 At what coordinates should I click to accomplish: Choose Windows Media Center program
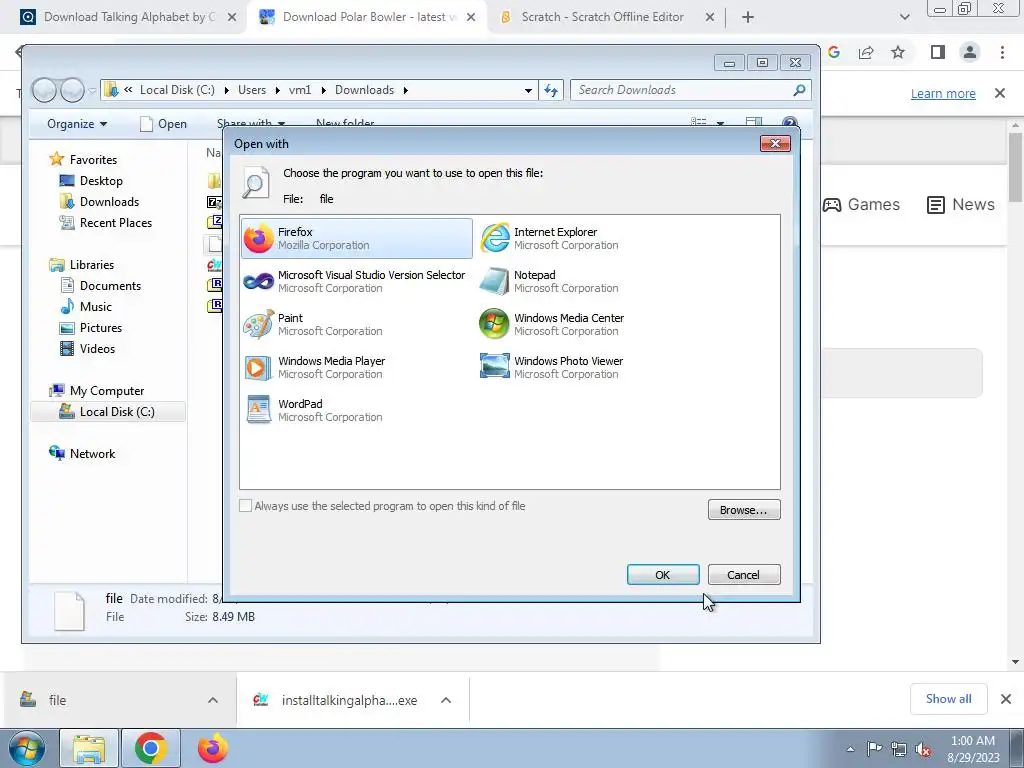point(552,325)
